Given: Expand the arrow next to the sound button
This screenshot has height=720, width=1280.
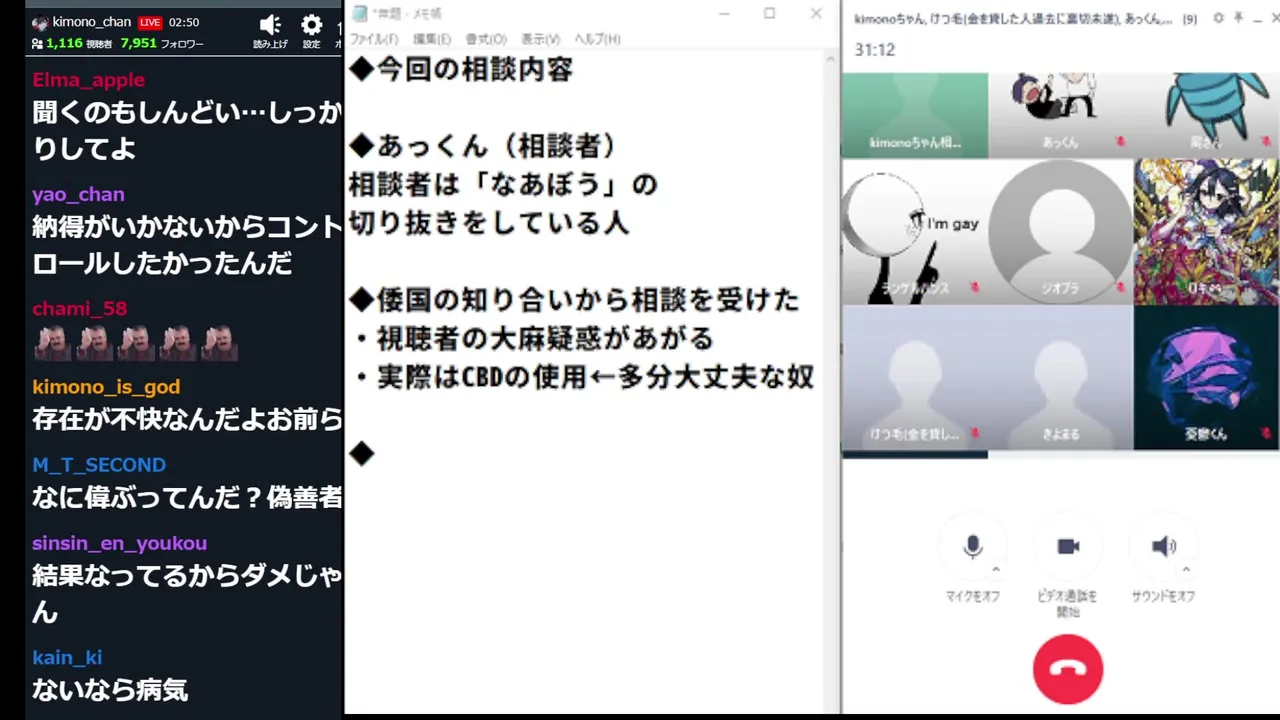Looking at the screenshot, I should point(1186,569).
